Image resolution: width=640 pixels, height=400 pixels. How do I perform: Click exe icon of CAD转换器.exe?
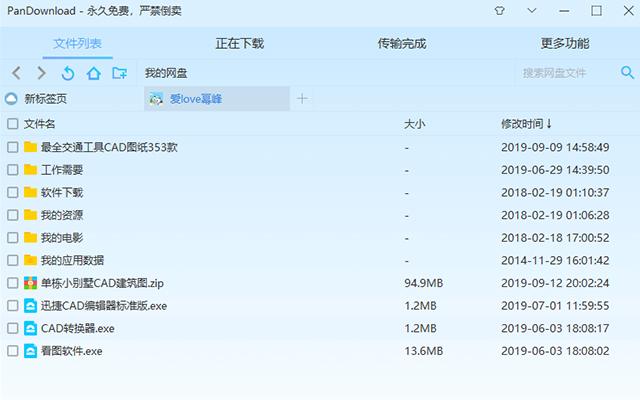pyautogui.click(x=30, y=328)
